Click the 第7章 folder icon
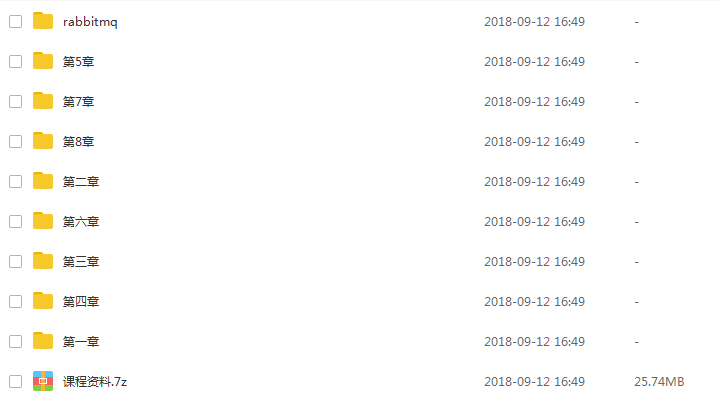The height and width of the screenshot is (404, 720). (x=43, y=101)
